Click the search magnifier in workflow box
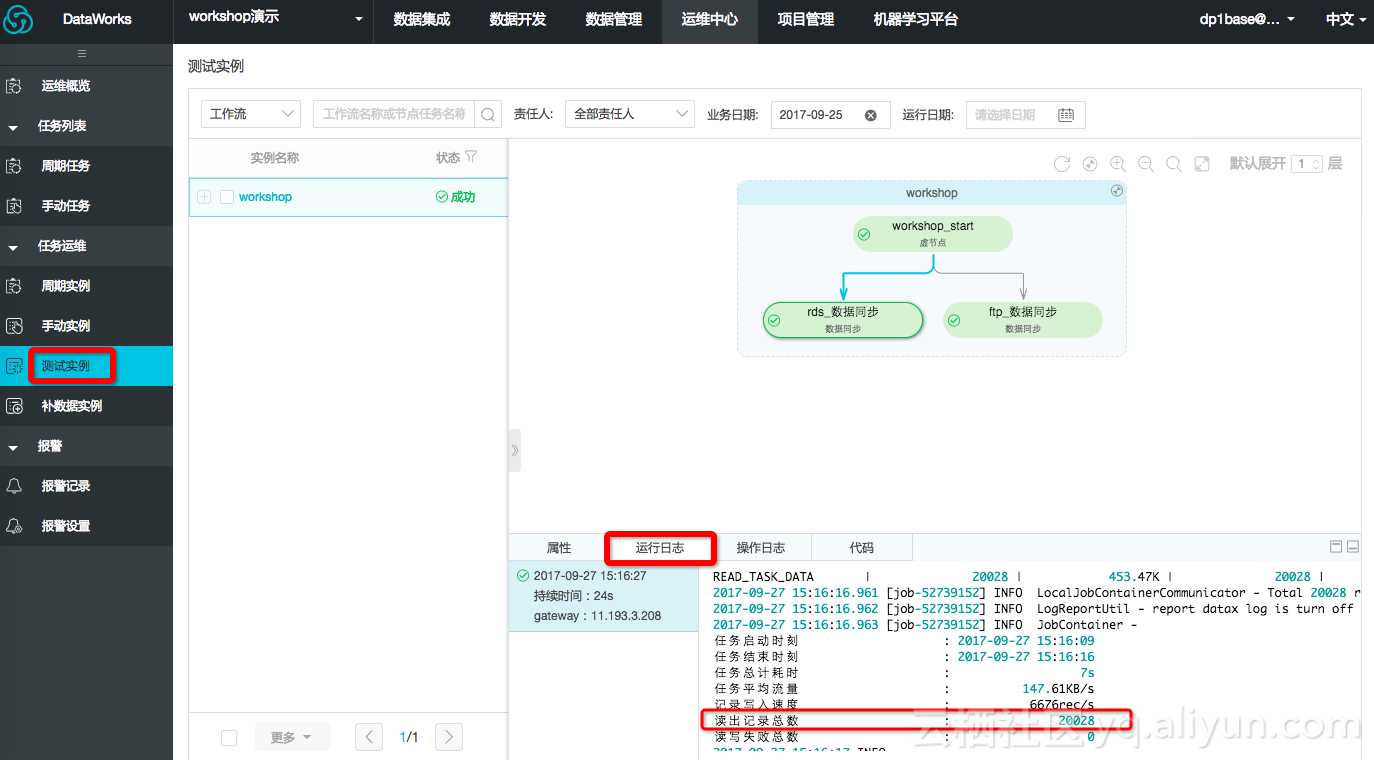The width and height of the screenshot is (1374, 760). click(x=488, y=114)
